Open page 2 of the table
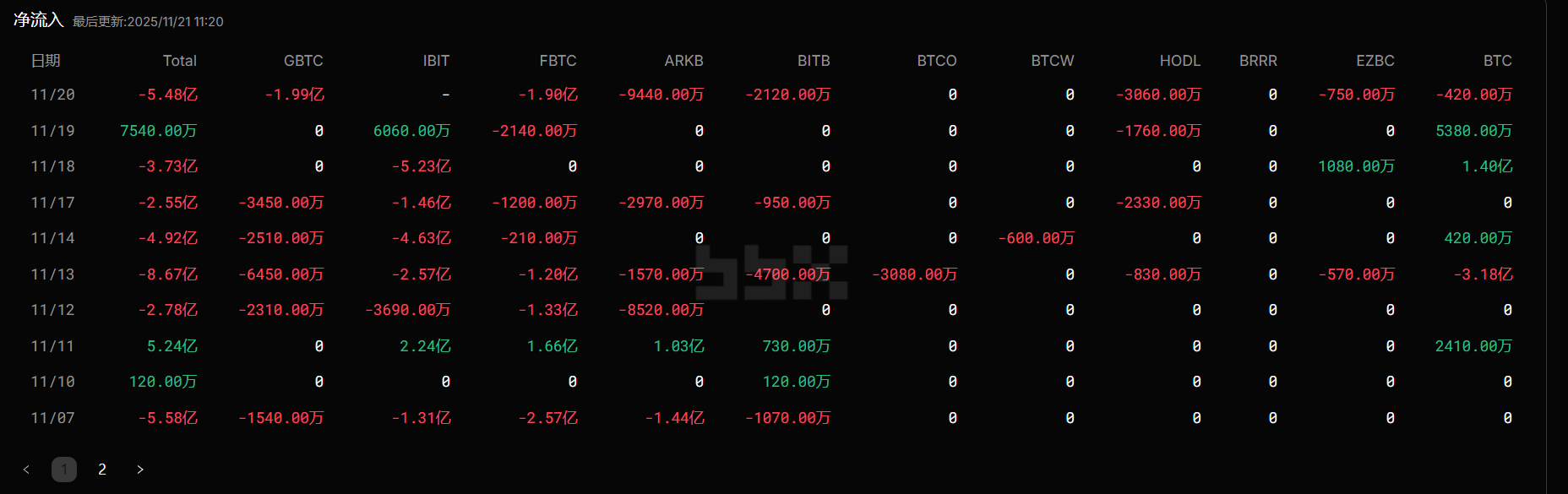 point(102,470)
